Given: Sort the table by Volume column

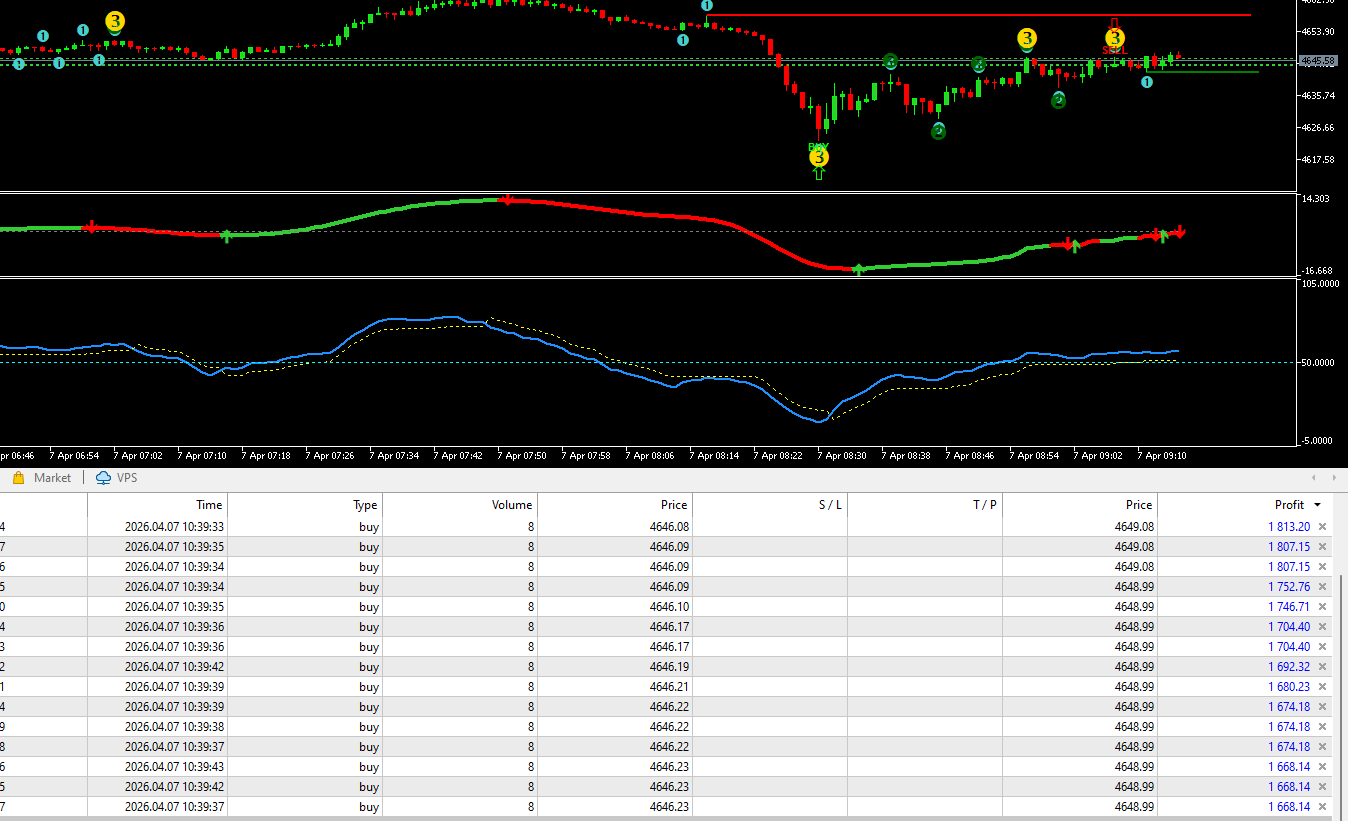Looking at the screenshot, I should click(511, 505).
